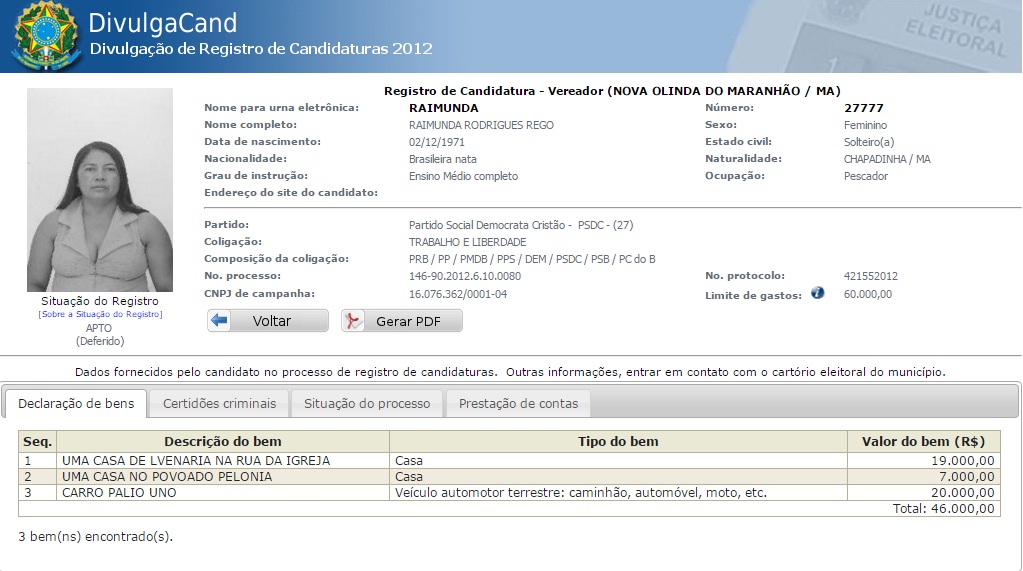Click the candidate photo
The height and width of the screenshot is (571, 1023).
coord(100,190)
